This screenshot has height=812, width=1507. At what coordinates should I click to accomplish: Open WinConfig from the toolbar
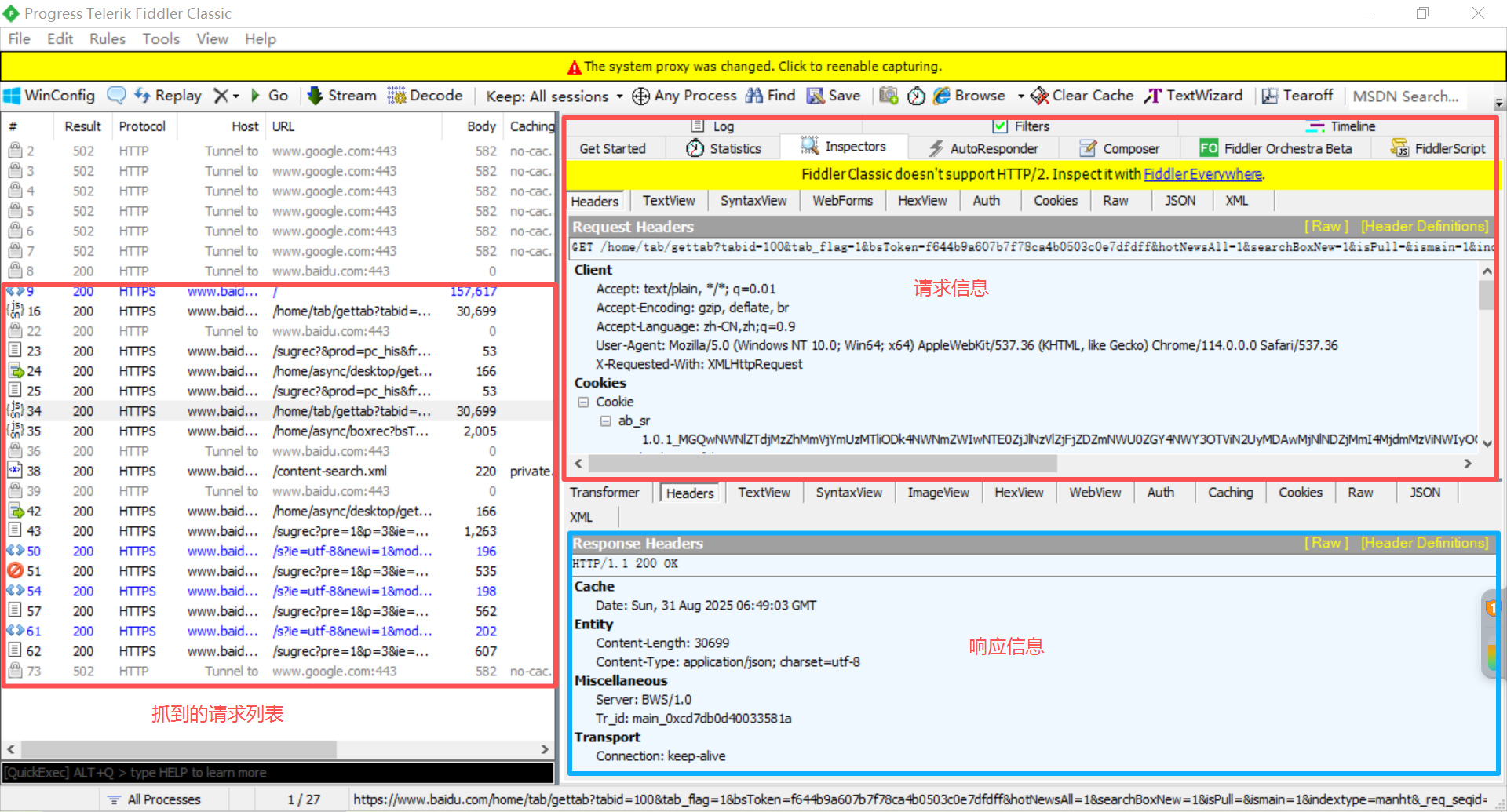point(49,96)
